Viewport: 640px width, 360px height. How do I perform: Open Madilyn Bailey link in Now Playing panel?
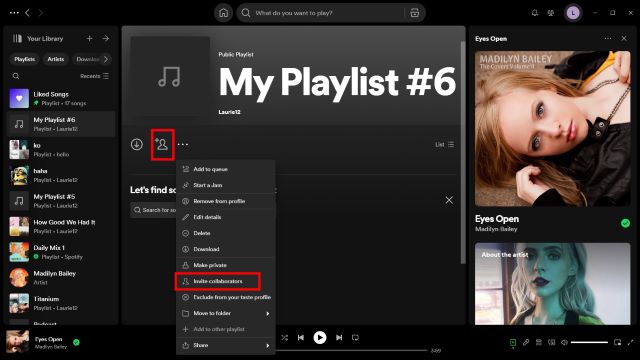496,229
